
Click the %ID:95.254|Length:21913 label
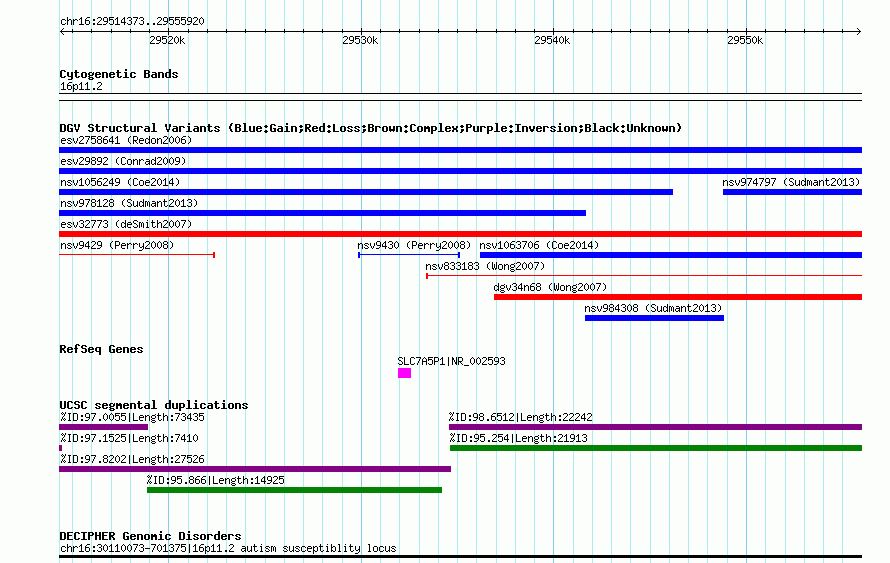tap(518, 438)
